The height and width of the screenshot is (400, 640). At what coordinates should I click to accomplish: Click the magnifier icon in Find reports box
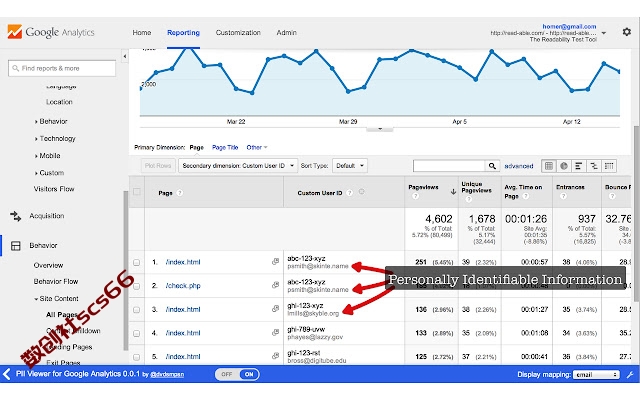pyautogui.click(x=16, y=68)
